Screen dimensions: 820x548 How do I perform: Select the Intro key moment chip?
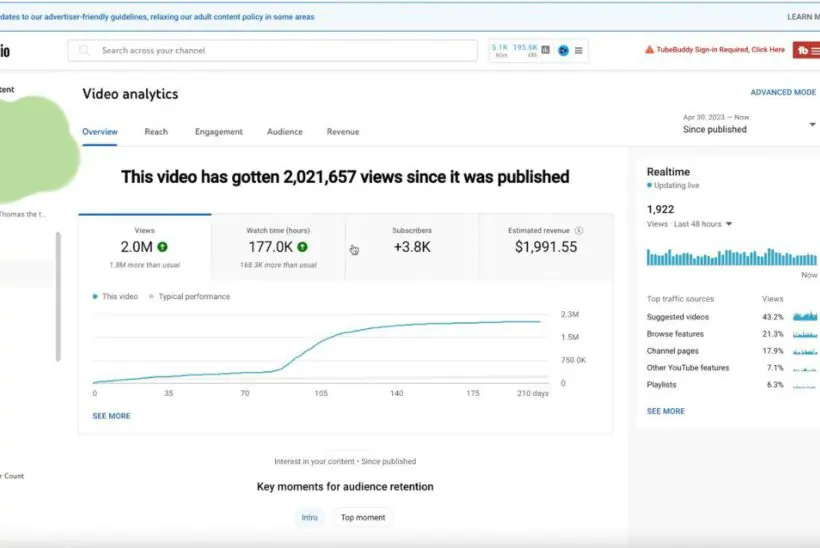pos(310,517)
